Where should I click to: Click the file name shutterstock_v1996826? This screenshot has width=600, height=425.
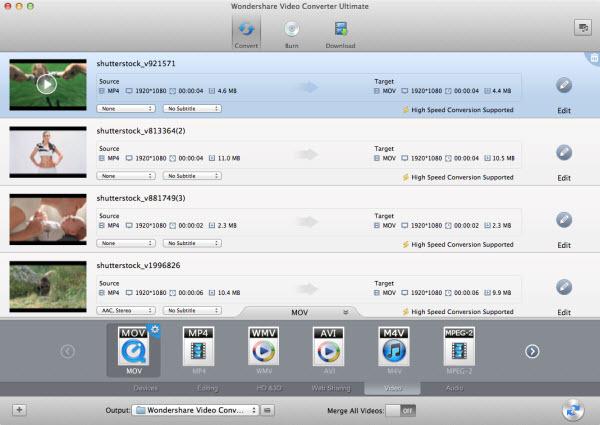pyautogui.click(x=138, y=265)
